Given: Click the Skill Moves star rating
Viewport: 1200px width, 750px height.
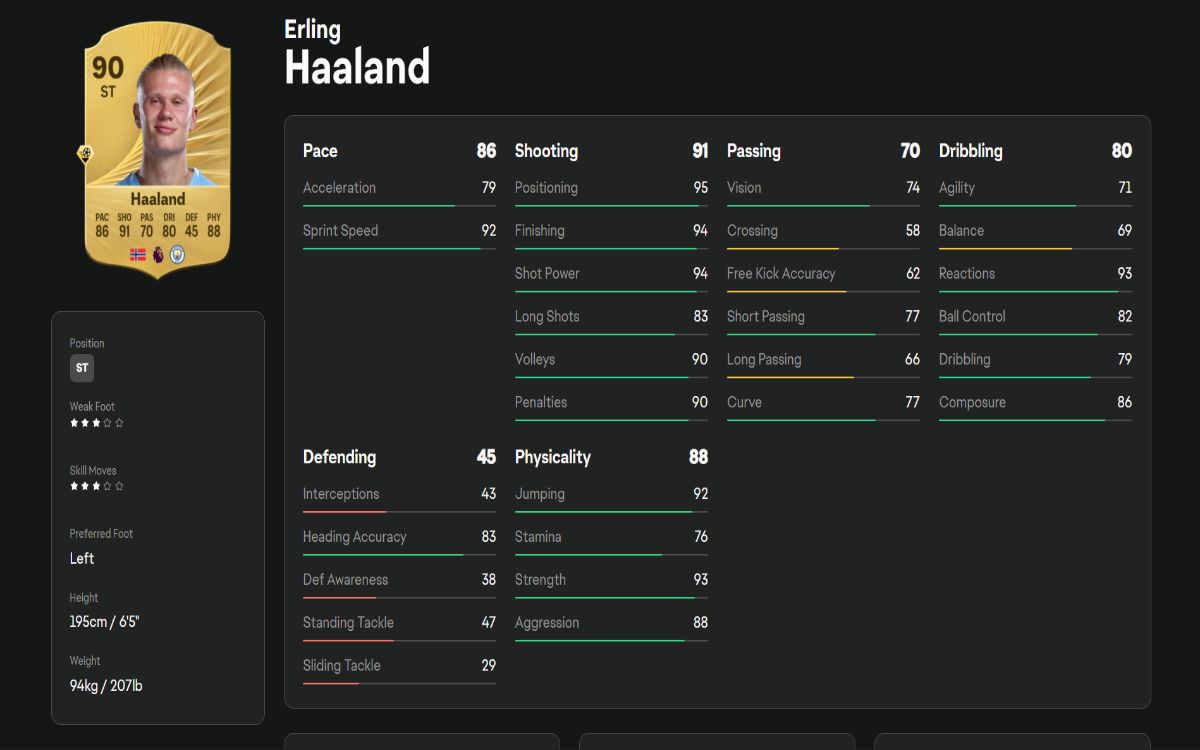Looking at the screenshot, I should click(96, 486).
